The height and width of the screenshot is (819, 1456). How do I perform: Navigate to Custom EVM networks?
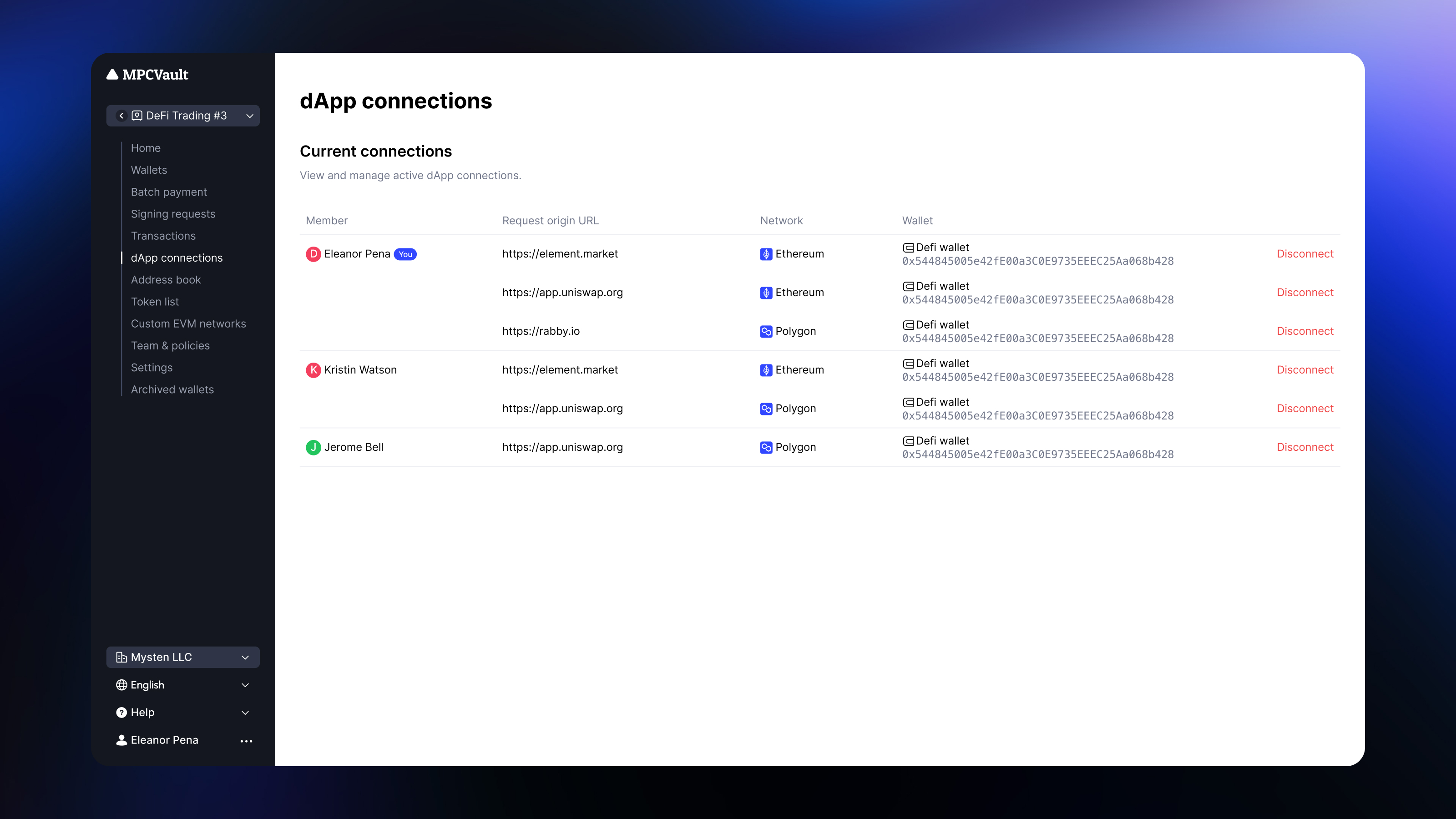(188, 324)
